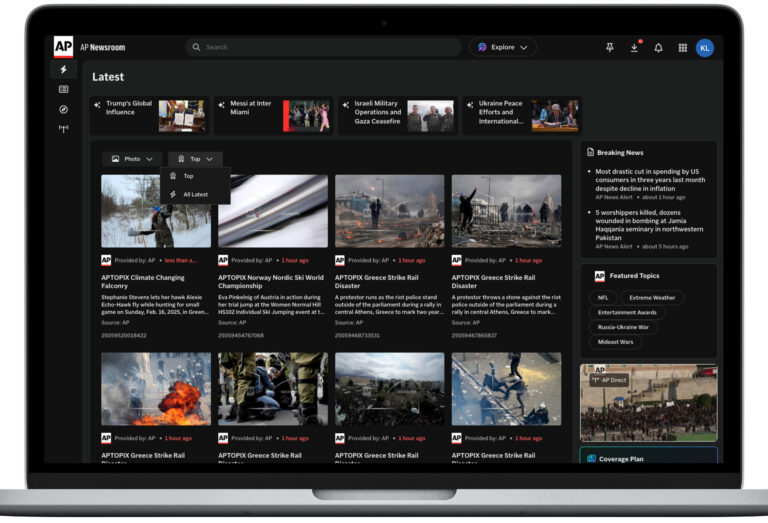Expand the Explore dropdown
This screenshot has width=768, height=523.
pyautogui.click(x=503, y=47)
